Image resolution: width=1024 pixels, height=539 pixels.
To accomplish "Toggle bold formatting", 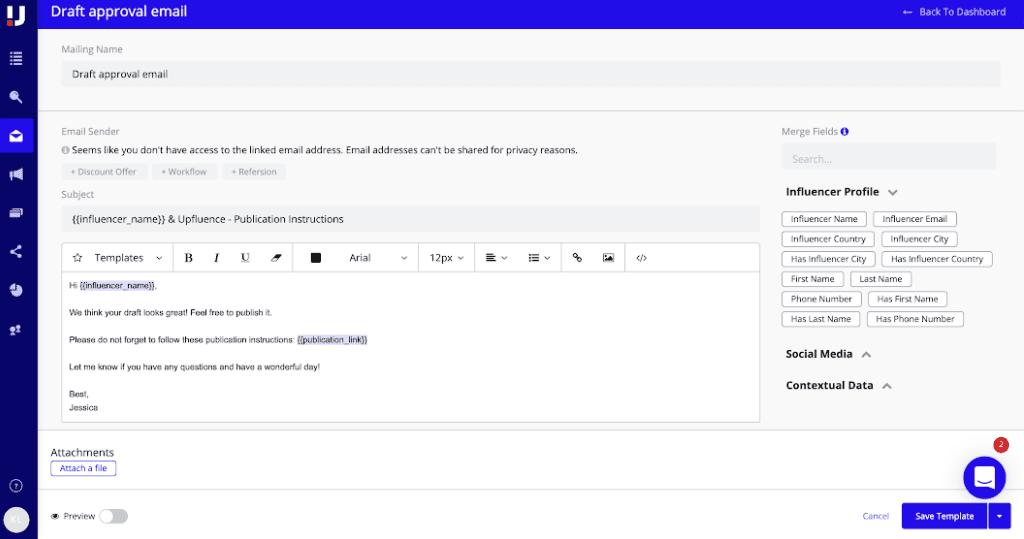I will point(189,258).
